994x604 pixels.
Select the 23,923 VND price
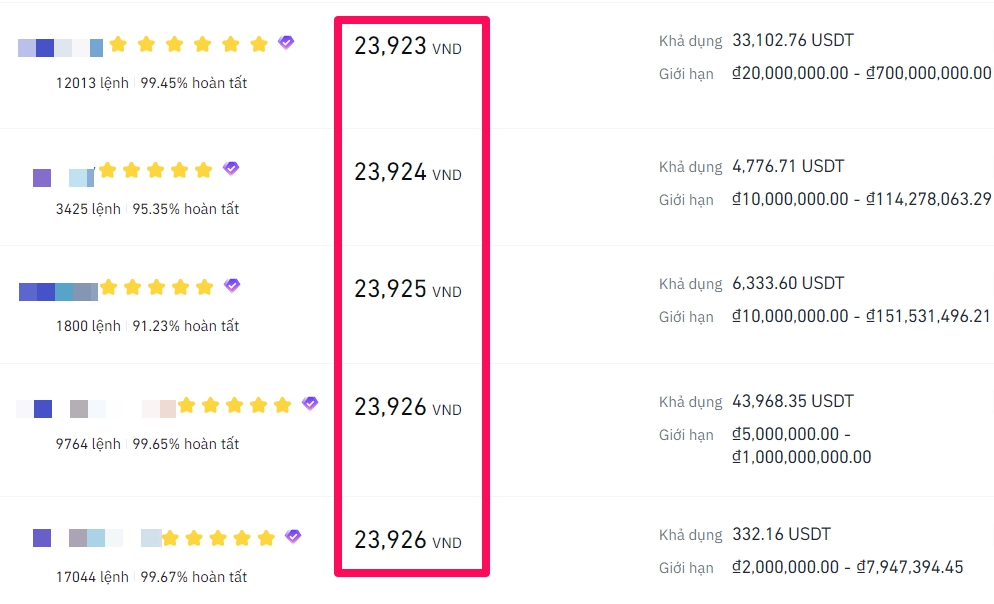click(x=408, y=46)
